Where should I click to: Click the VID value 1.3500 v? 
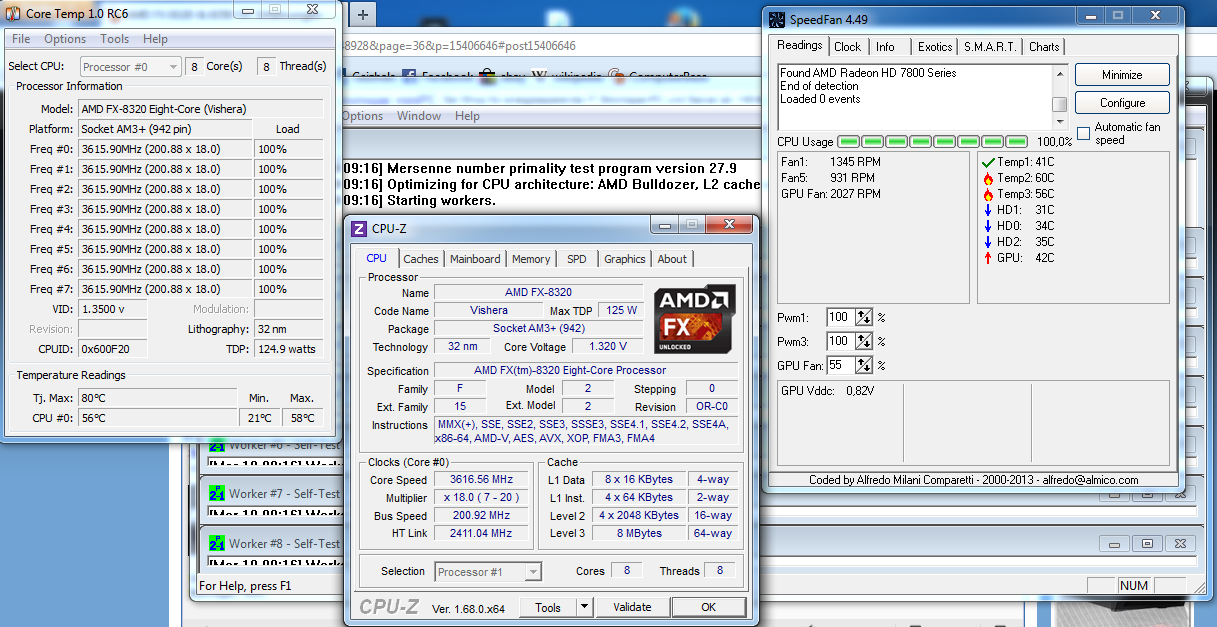point(113,309)
